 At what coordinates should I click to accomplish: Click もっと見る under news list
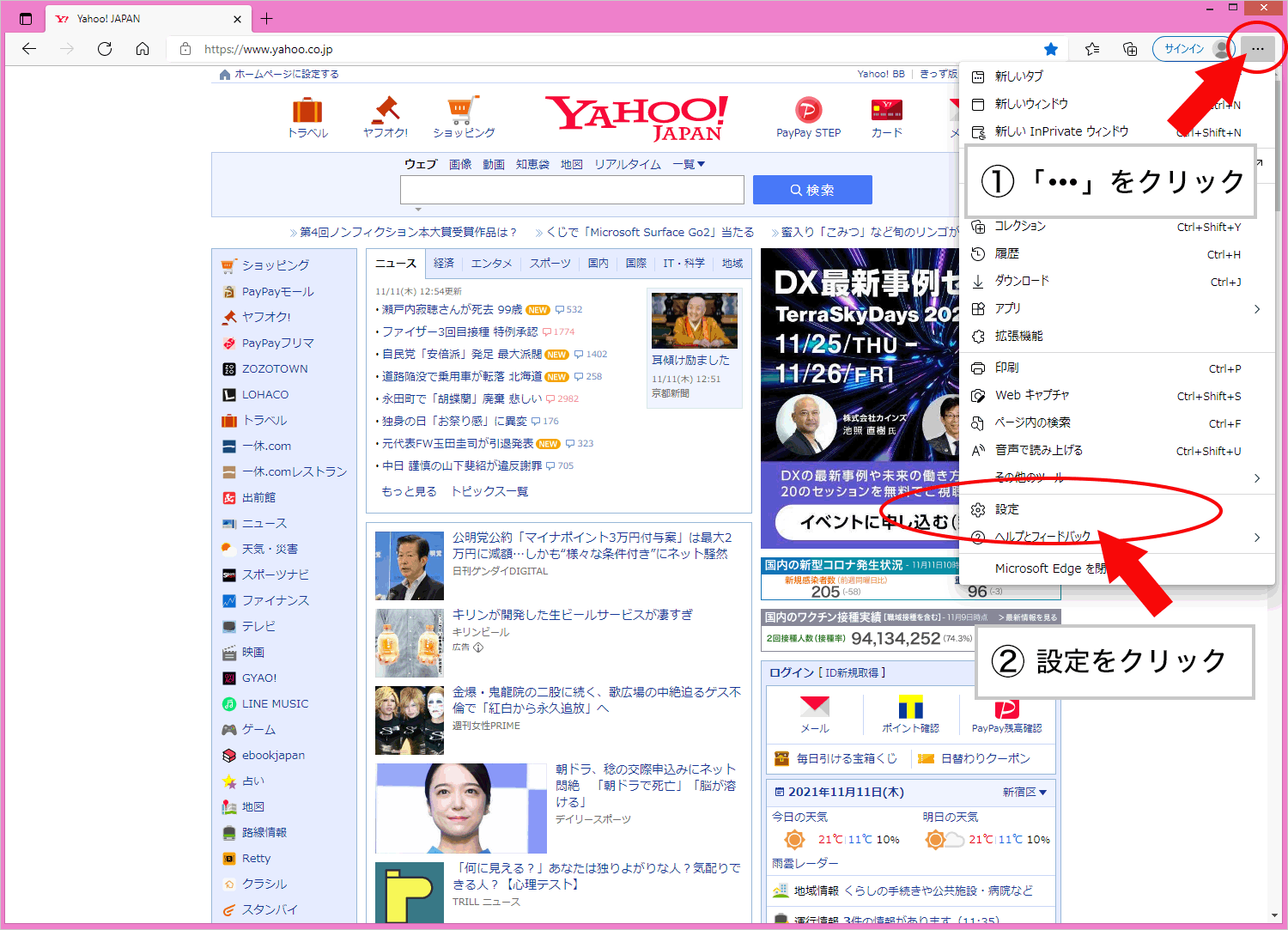(409, 492)
